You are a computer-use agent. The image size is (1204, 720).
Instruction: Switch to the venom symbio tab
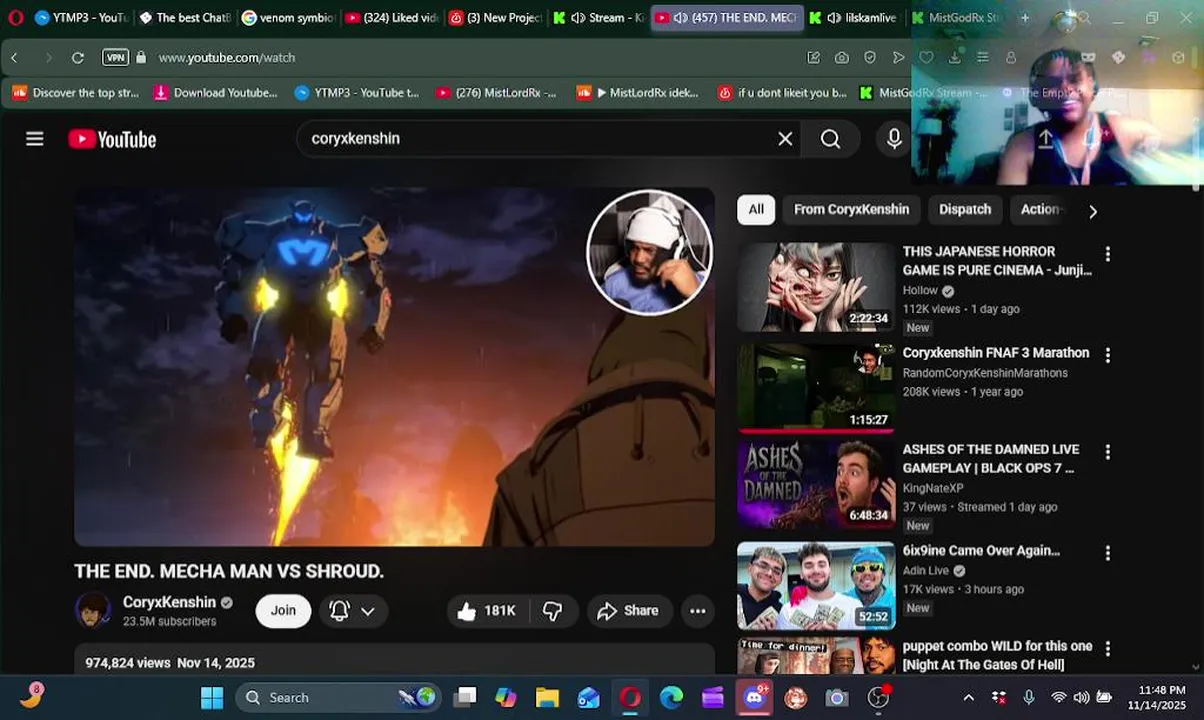tap(289, 18)
